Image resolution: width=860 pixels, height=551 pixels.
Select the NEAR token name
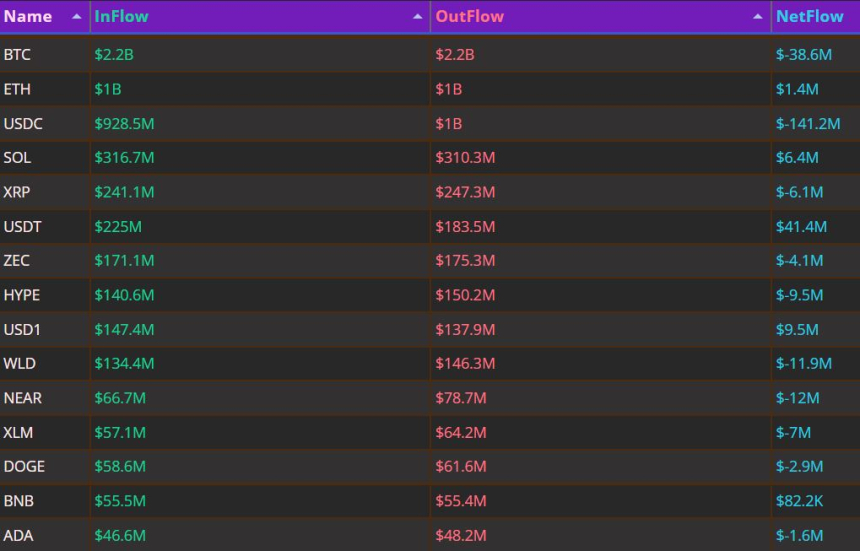[22, 398]
